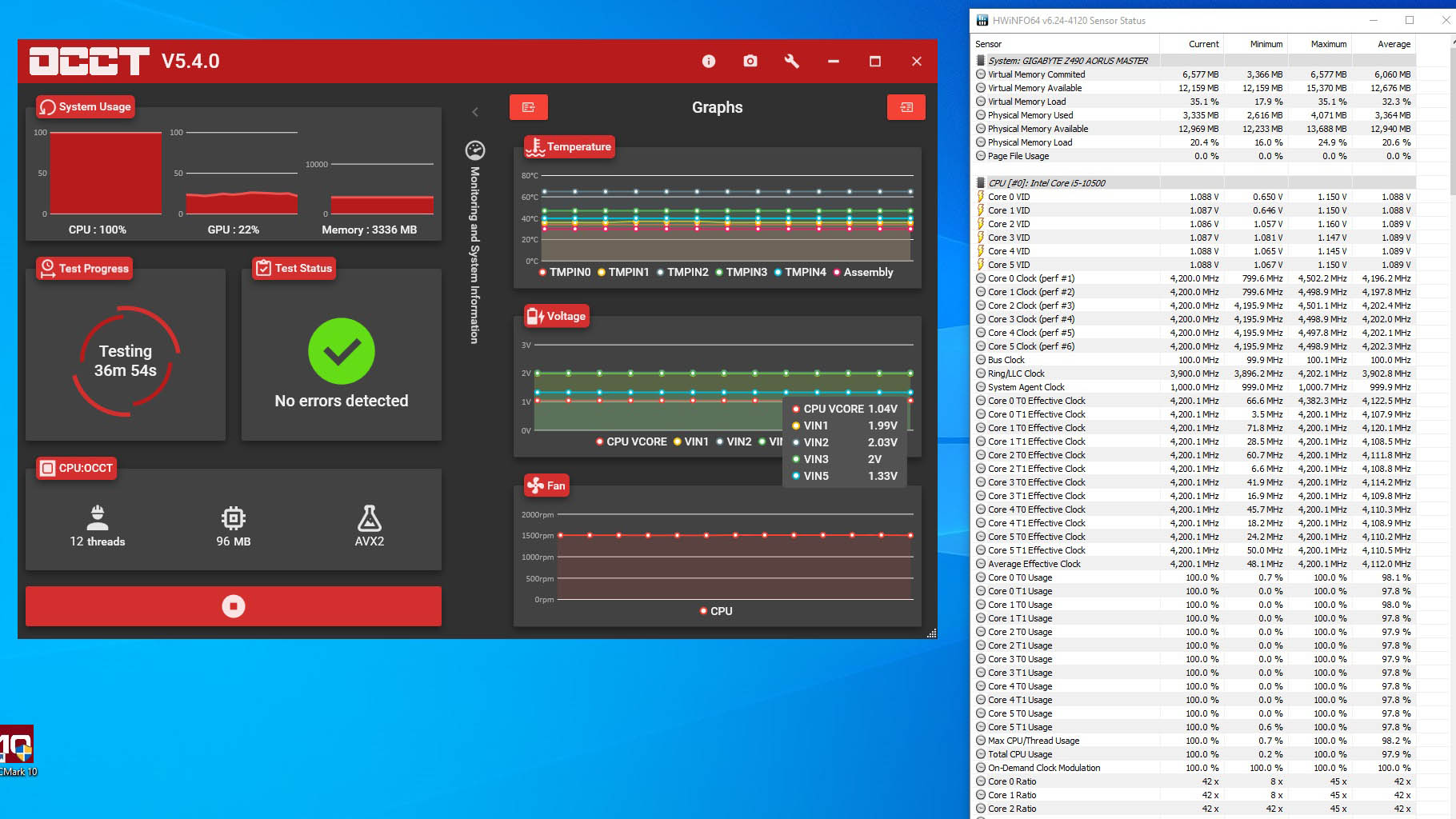Select Core 5 T1 Usage sensor row
The image size is (1456, 819).
[x=1193, y=727]
